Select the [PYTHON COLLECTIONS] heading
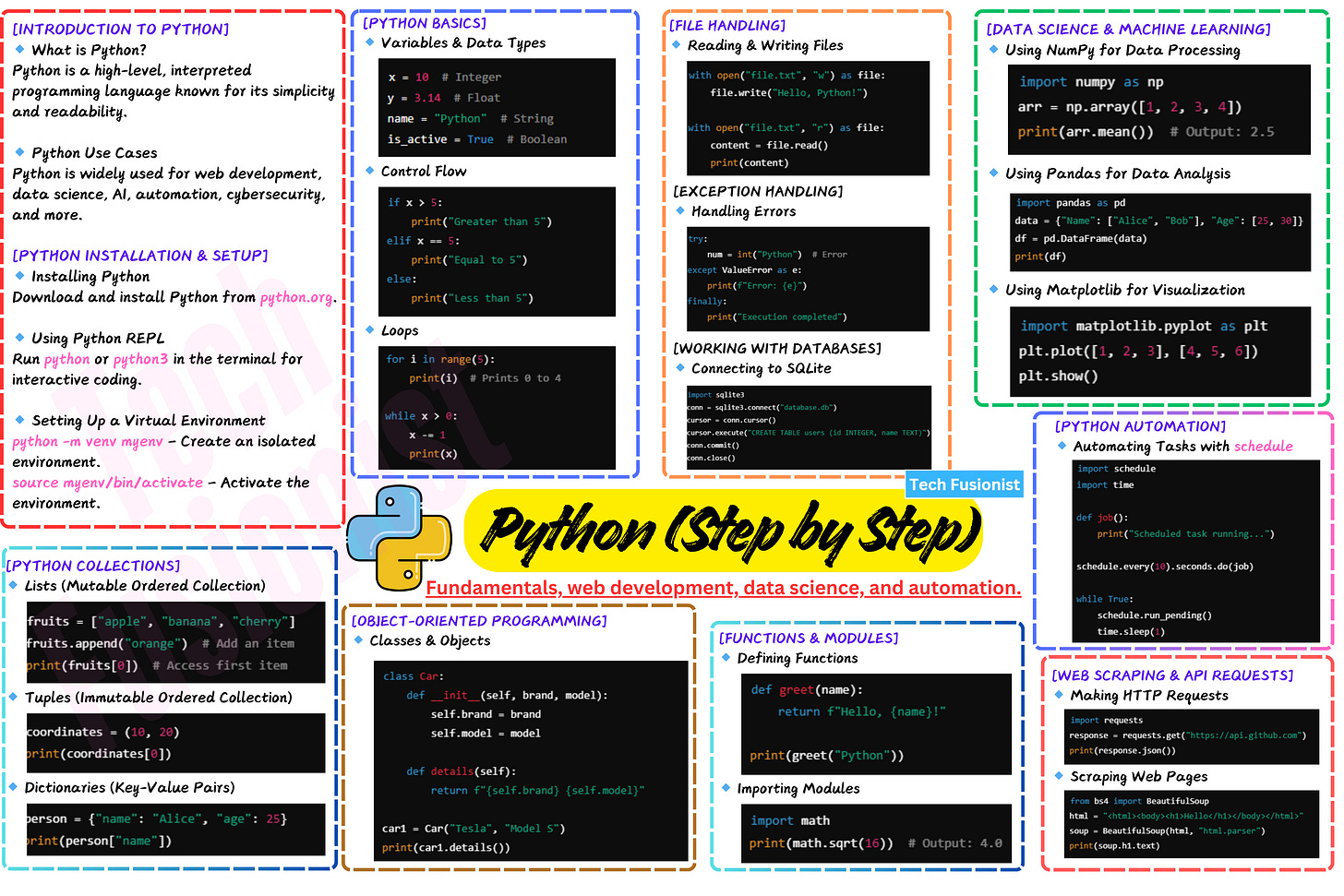The height and width of the screenshot is (896, 1344). (x=93, y=566)
